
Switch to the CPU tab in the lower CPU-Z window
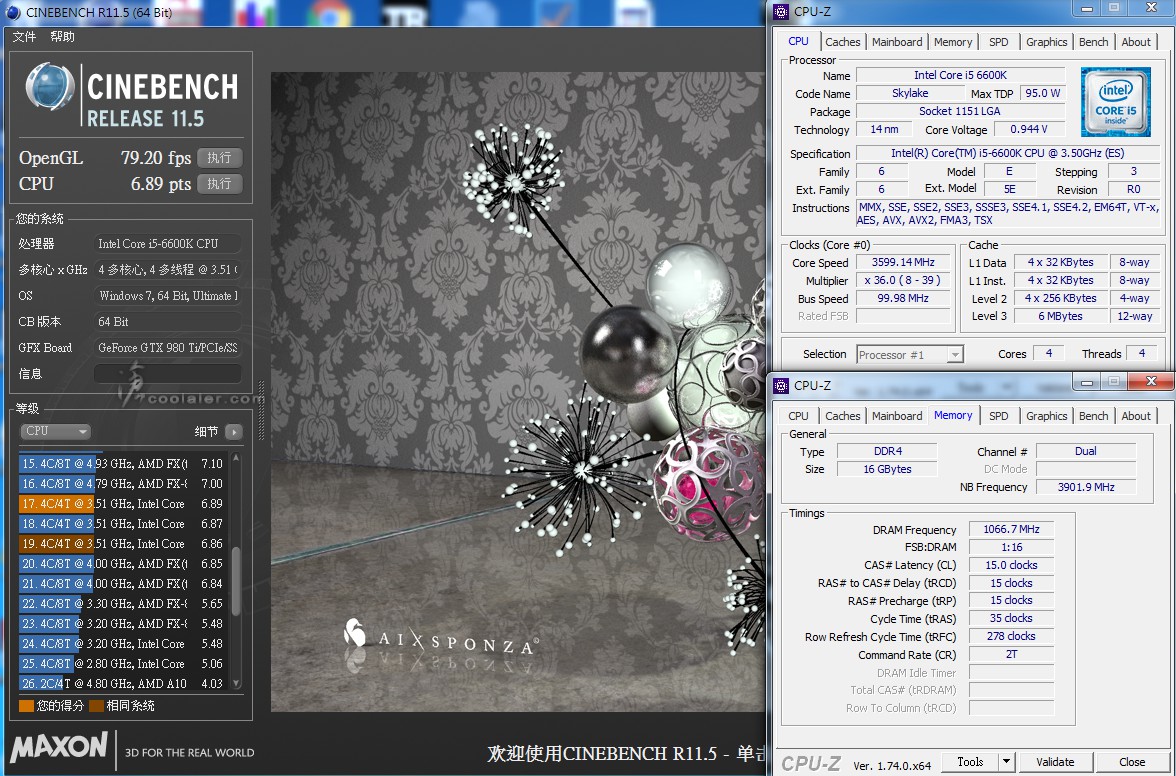pyautogui.click(x=799, y=416)
